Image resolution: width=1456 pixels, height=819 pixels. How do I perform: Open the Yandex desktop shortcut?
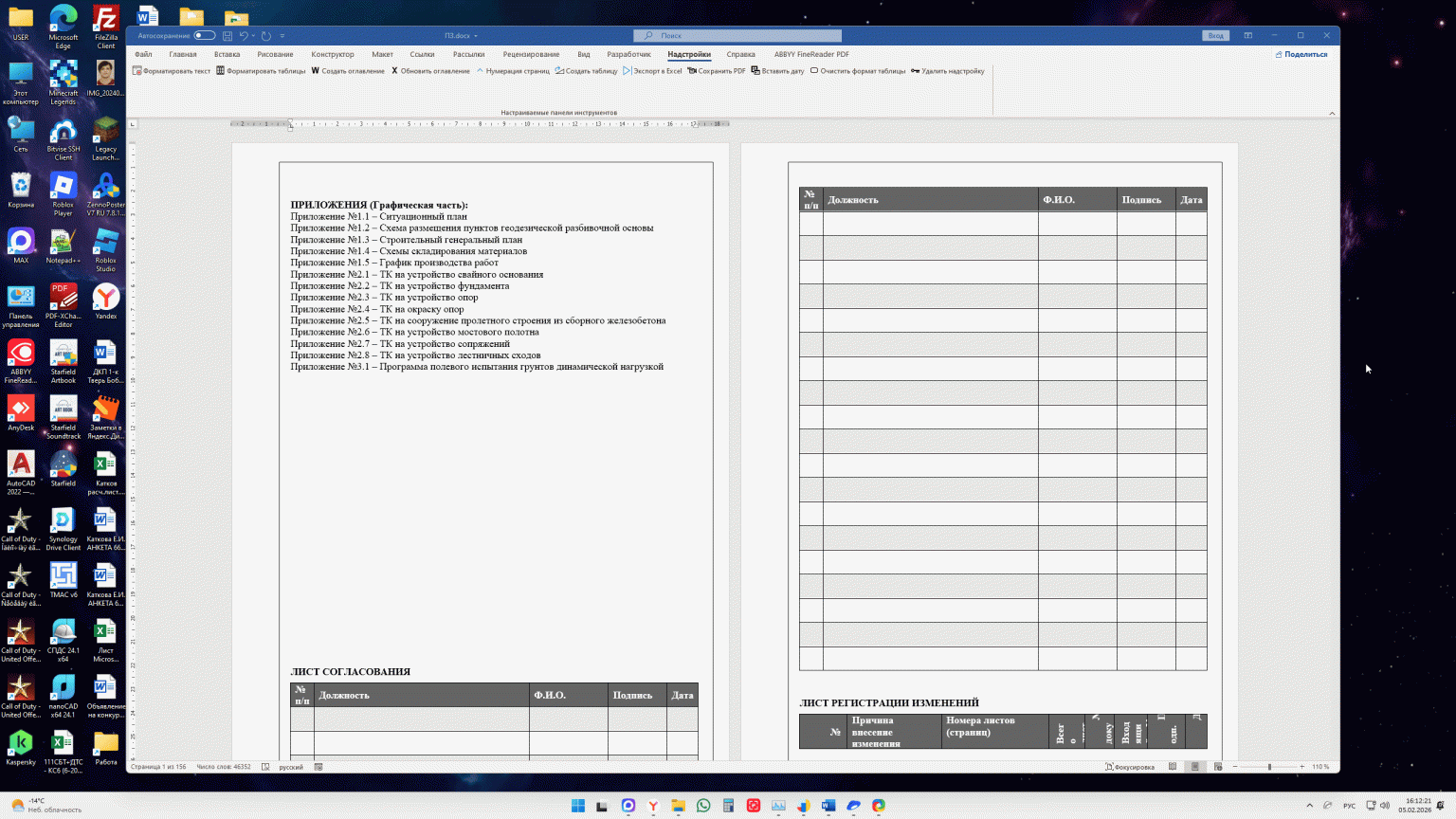pos(106,302)
